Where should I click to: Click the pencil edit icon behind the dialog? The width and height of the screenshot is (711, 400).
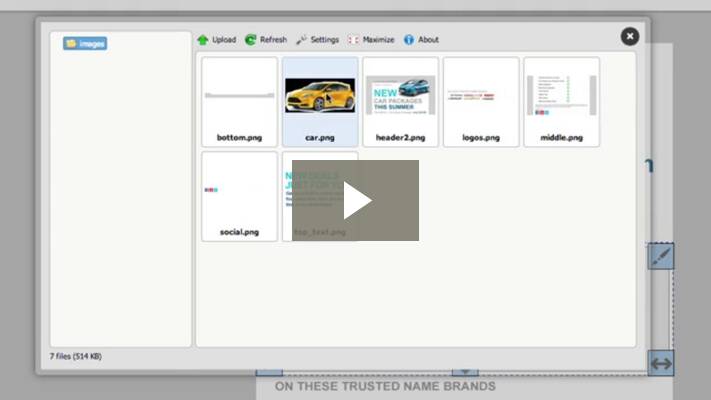coord(661,256)
